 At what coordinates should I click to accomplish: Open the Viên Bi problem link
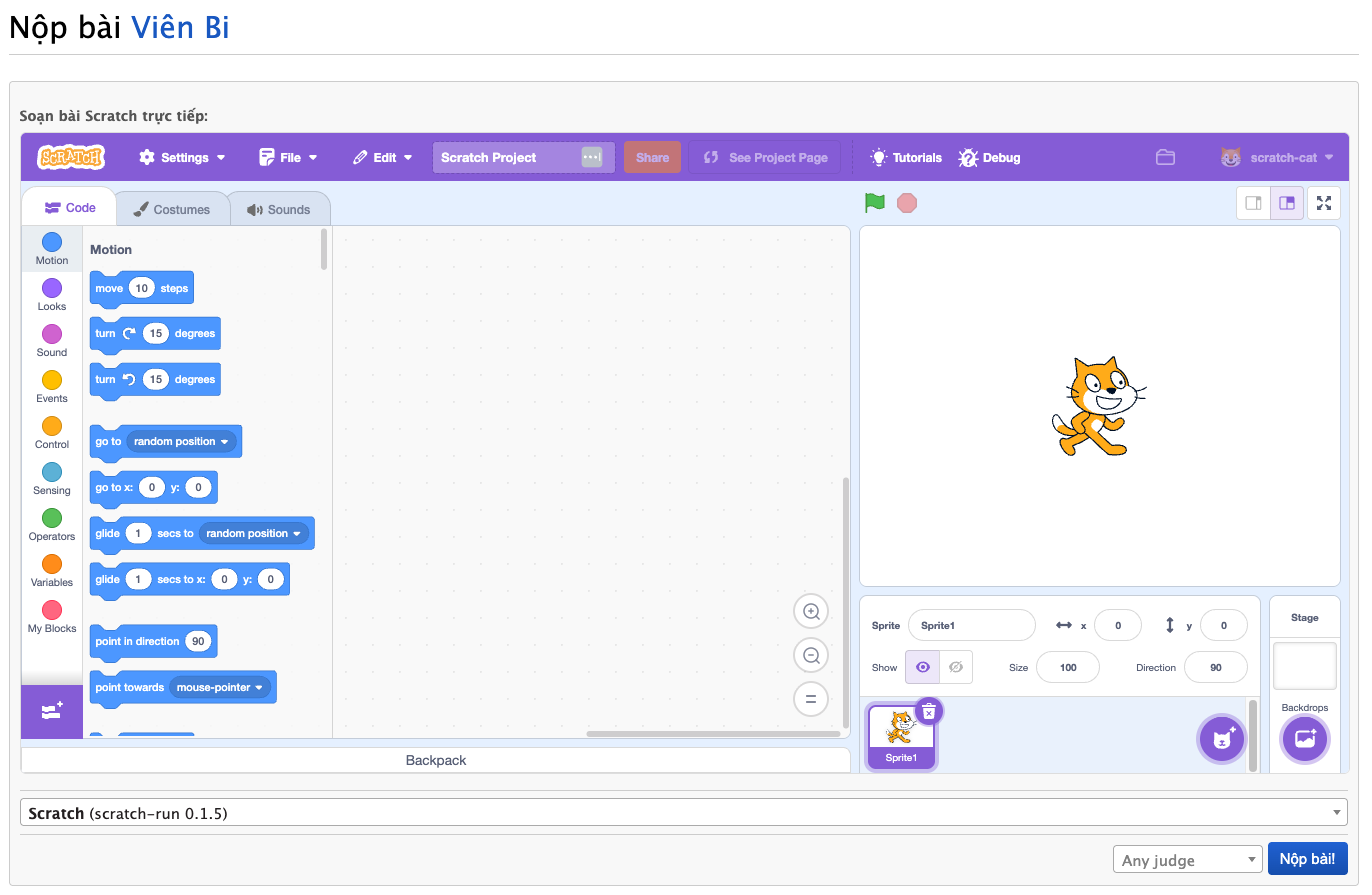[180, 27]
